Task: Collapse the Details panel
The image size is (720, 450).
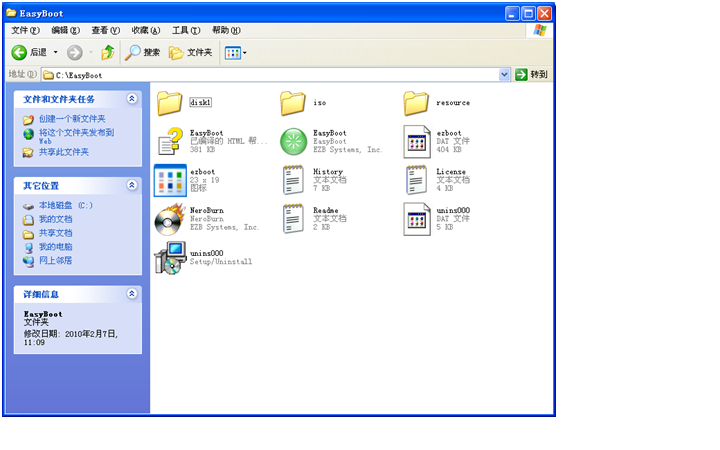Action: pyautogui.click(x=132, y=293)
